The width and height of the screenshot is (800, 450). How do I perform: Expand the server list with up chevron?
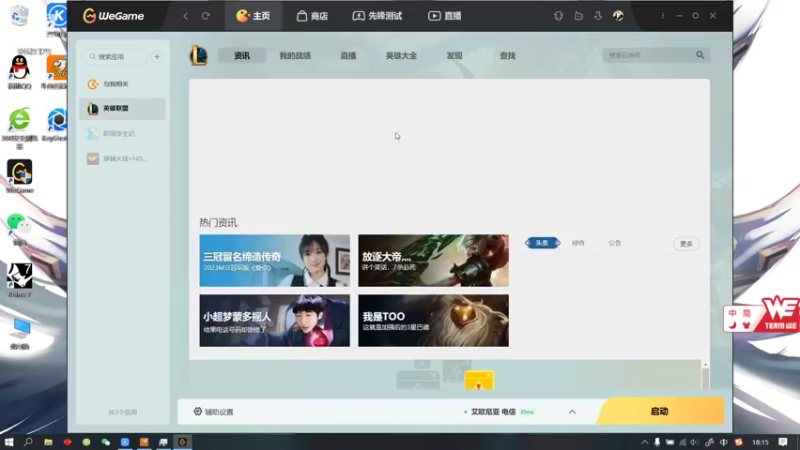[572, 412]
